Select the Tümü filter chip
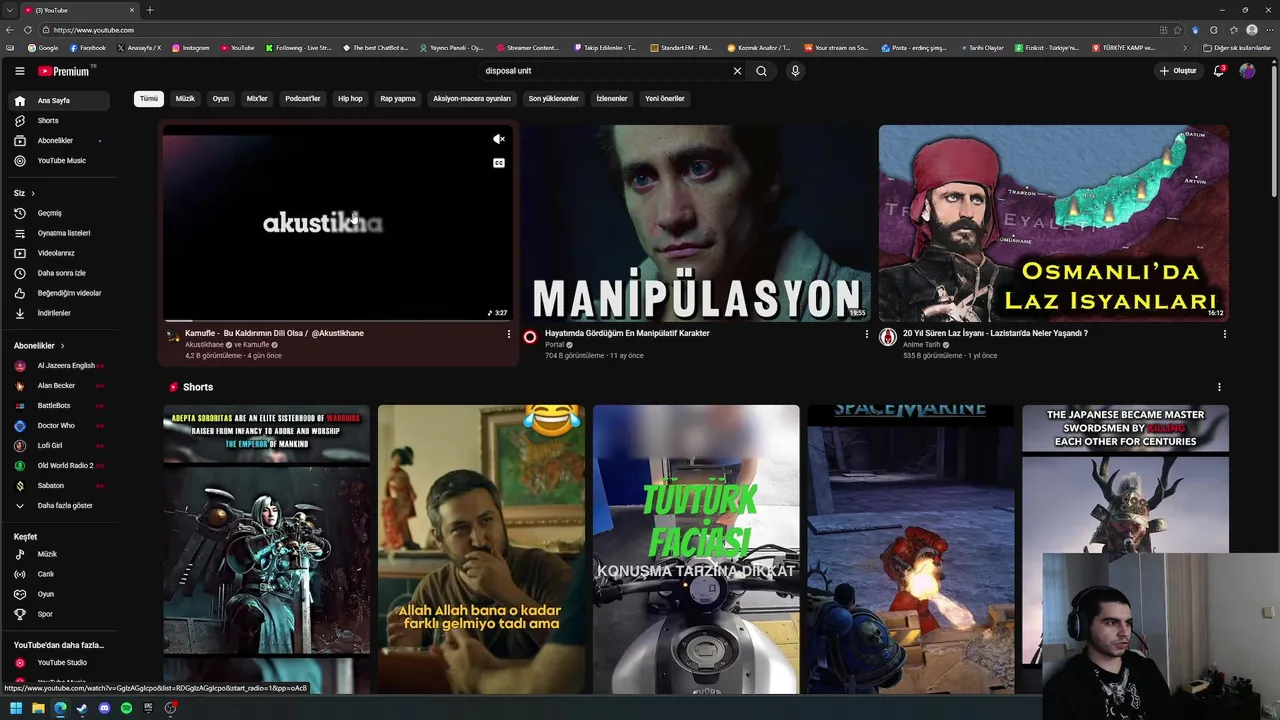 click(x=149, y=99)
